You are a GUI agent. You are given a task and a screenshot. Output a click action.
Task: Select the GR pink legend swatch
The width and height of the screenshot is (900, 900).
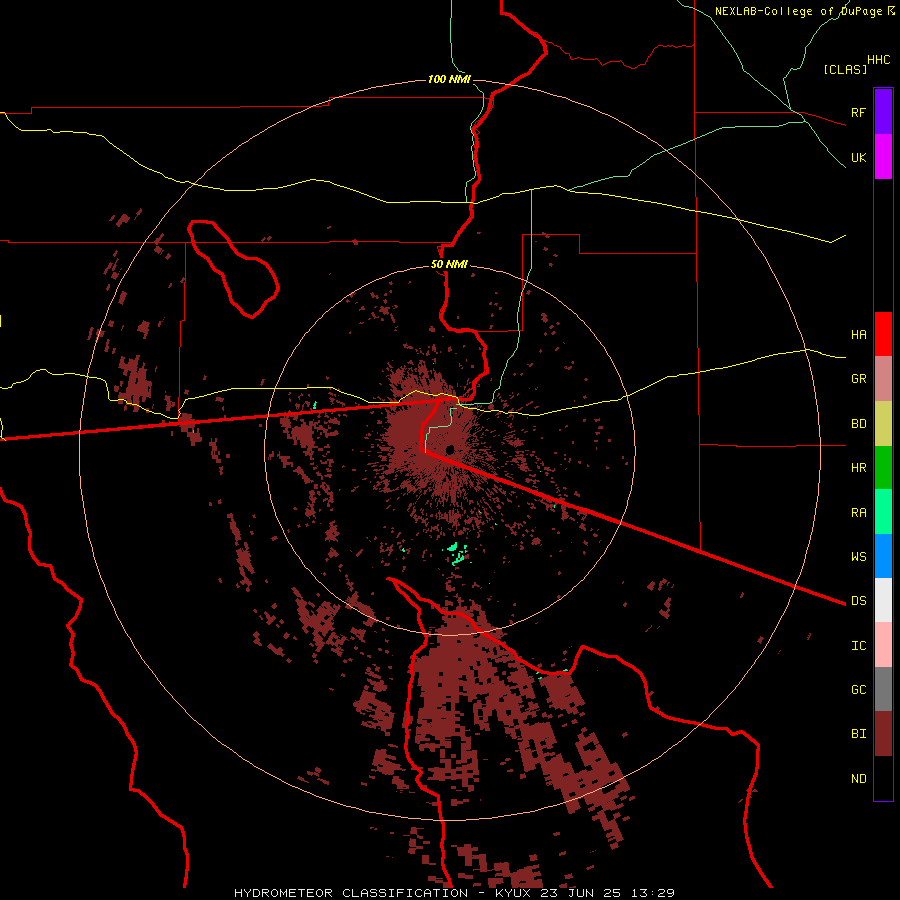tap(883, 379)
